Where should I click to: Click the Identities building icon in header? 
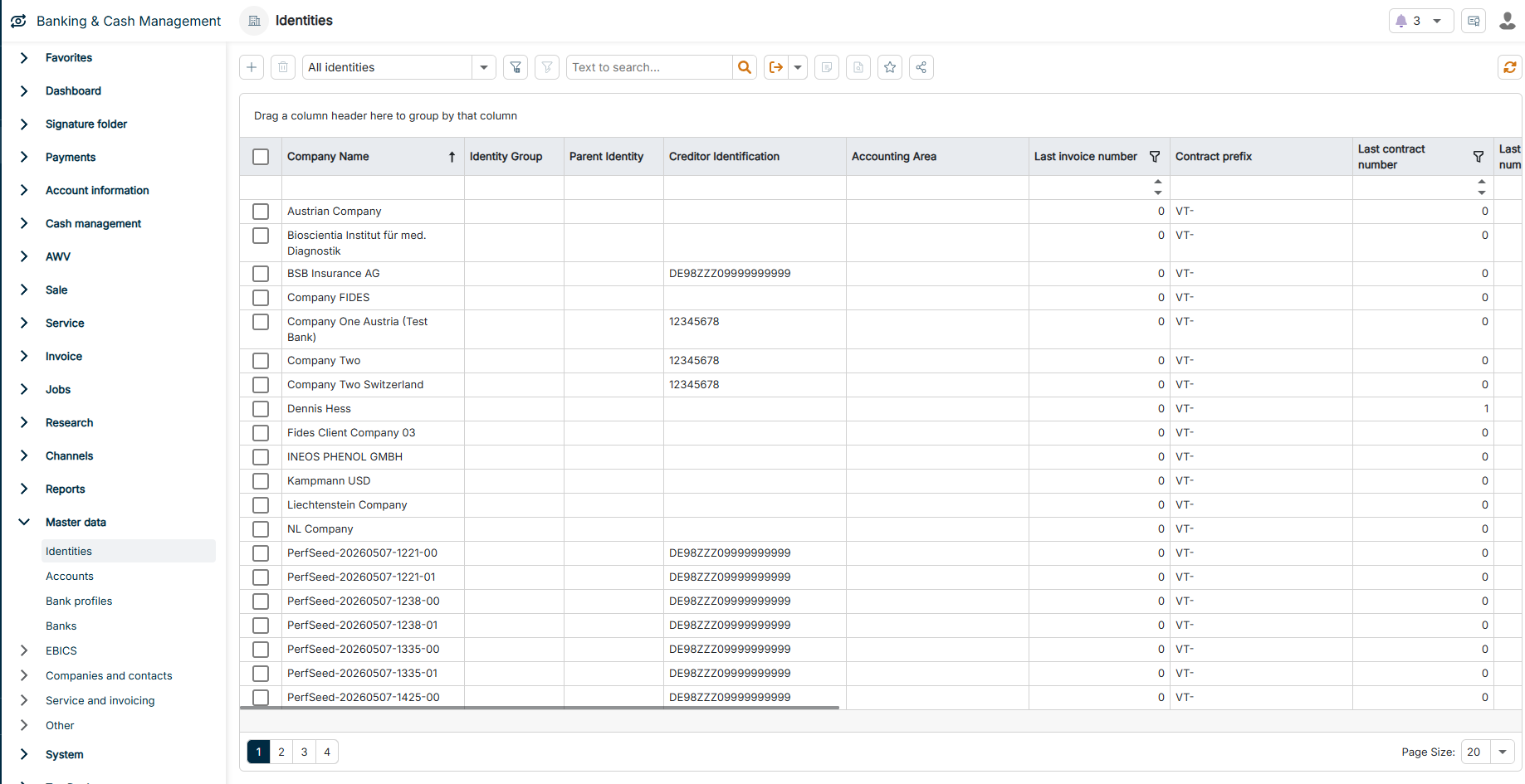(255, 21)
